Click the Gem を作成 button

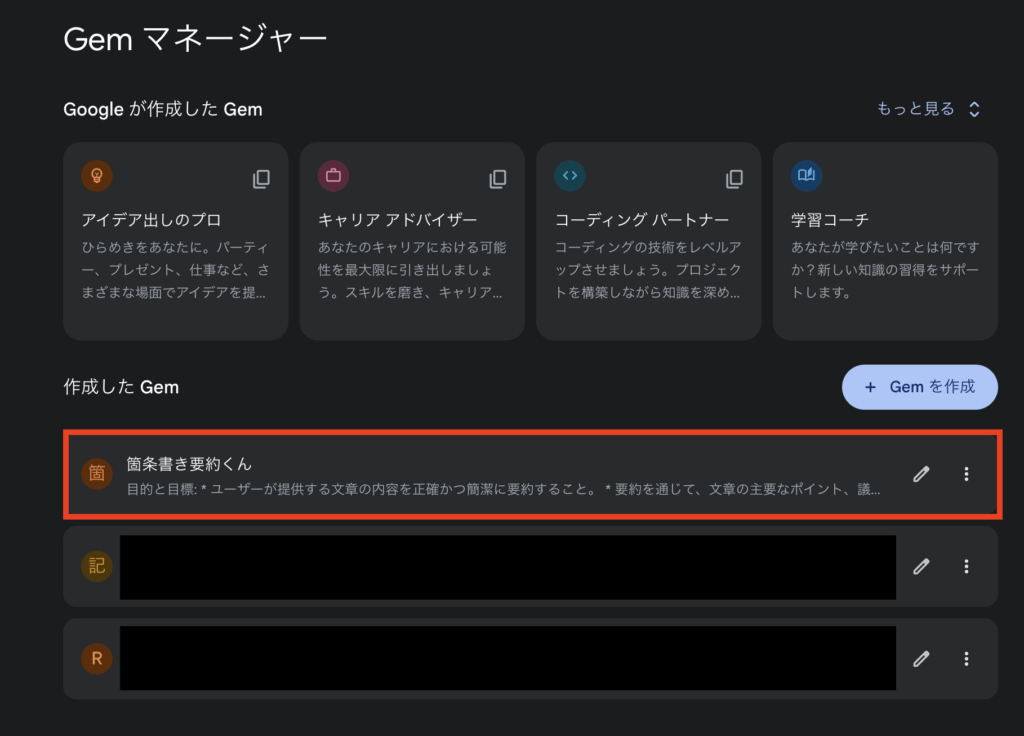tap(920, 387)
